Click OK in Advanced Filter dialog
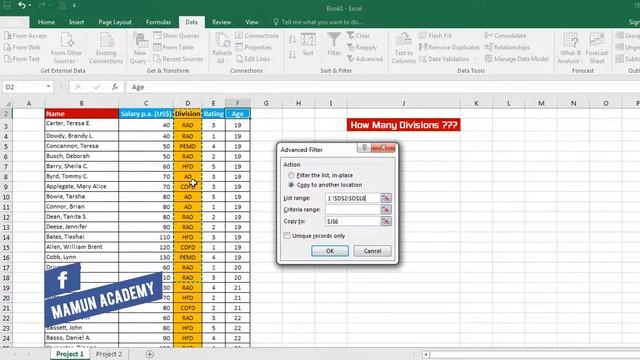 coord(330,251)
